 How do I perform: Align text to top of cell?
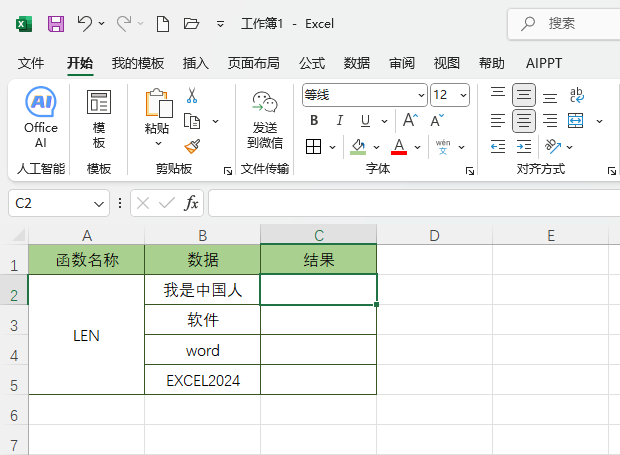[498, 95]
